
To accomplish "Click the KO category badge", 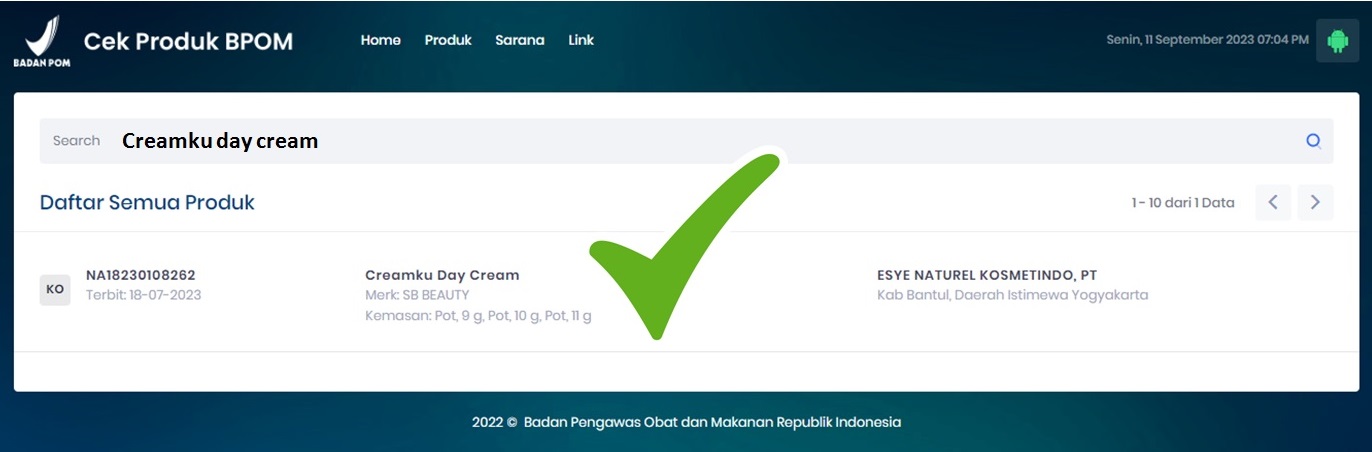I will pos(55,289).
